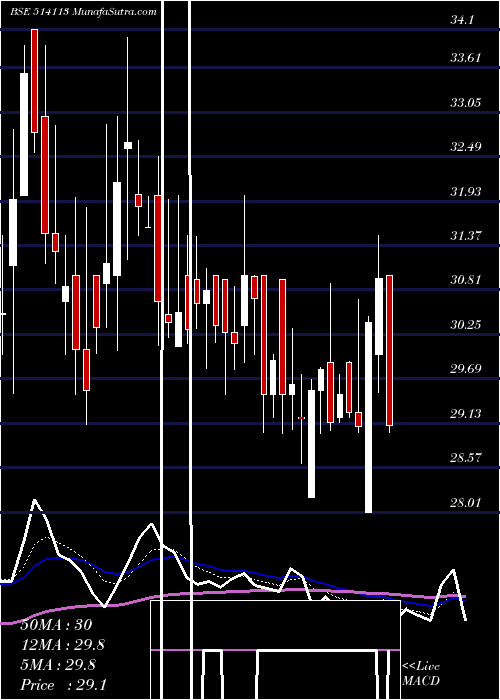Image resolution: width=500 pixels, height=700 pixels.
Task: Click the 5MA : 29.8 readout
Action: click(x=58, y=665)
